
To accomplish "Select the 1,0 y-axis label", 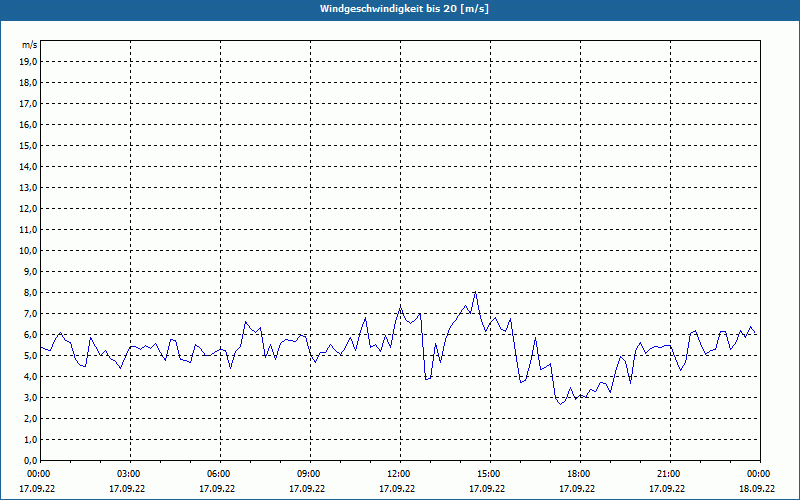I will [31, 440].
